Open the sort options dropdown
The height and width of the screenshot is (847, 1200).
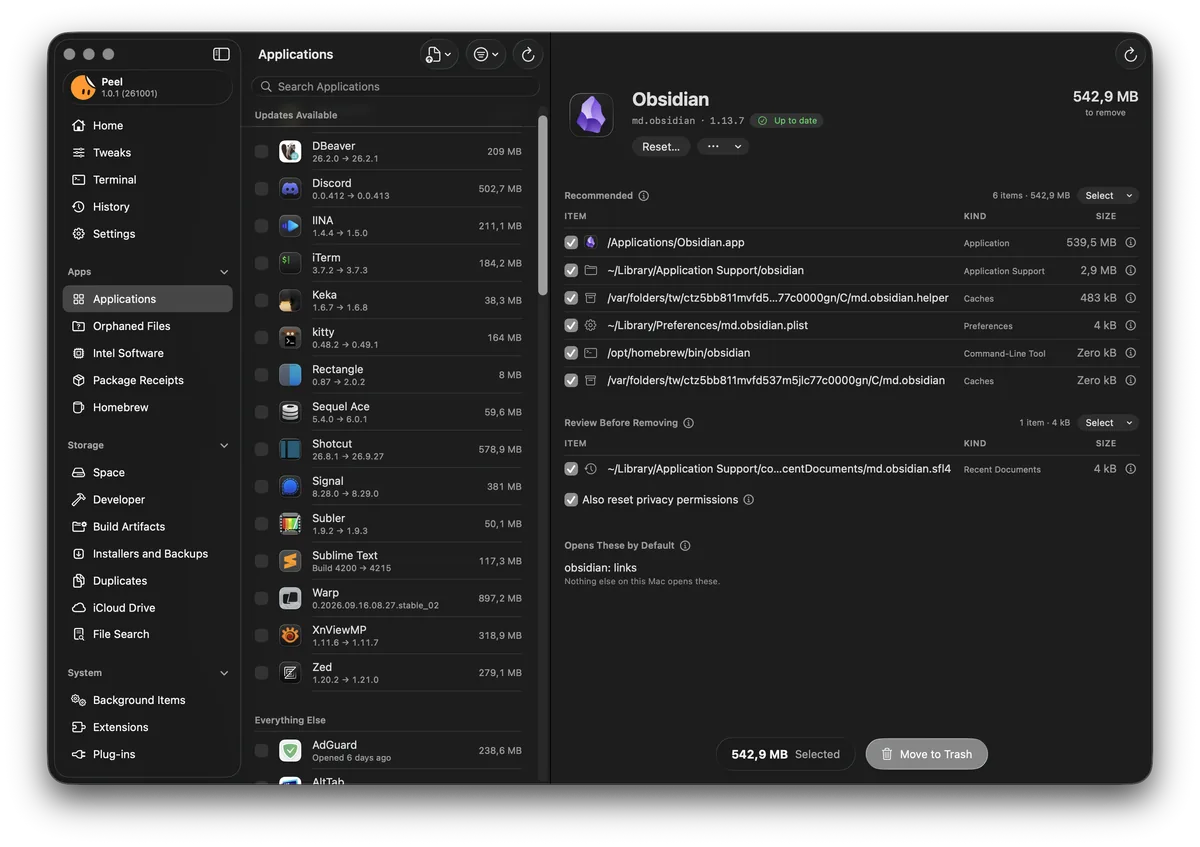pyautogui.click(x=486, y=54)
